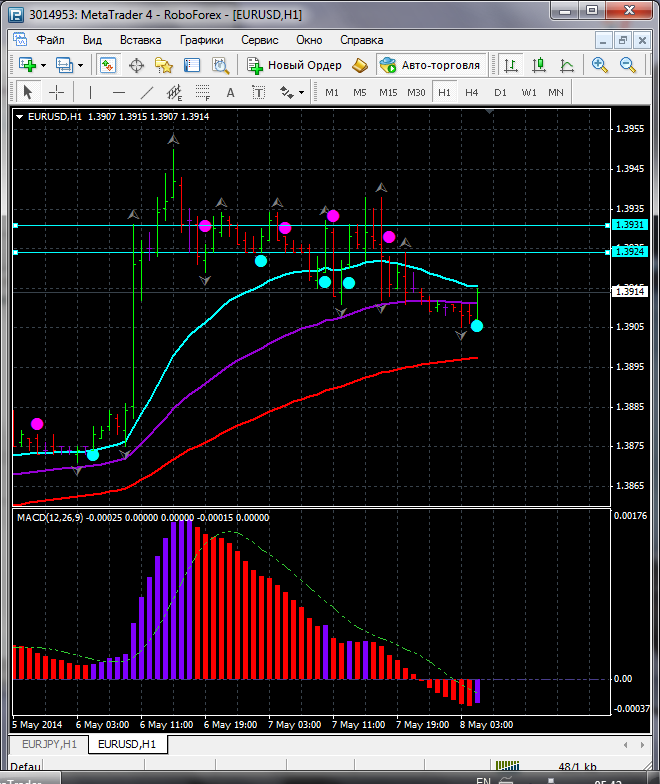The height and width of the screenshot is (784, 660).
Task: Click the zoom out magnifier icon
Action: [629, 65]
